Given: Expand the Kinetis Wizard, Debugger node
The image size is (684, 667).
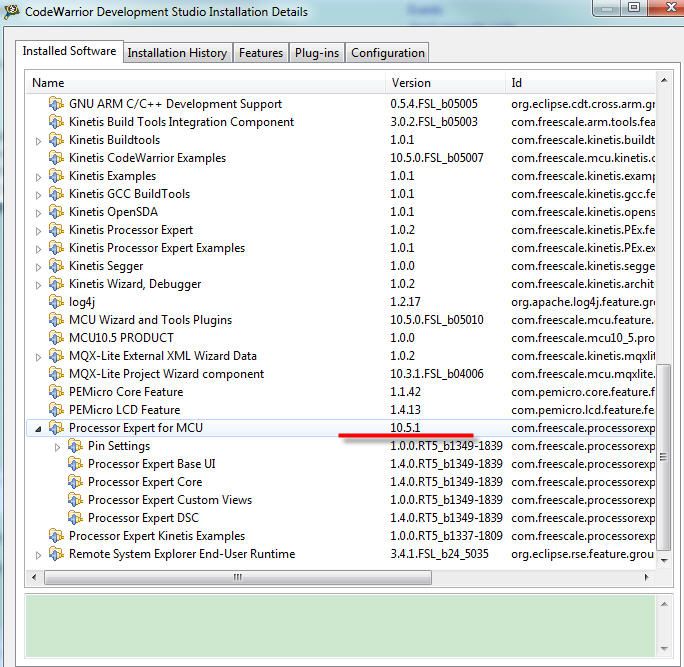Looking at the screenshot, I should (38, 285).
